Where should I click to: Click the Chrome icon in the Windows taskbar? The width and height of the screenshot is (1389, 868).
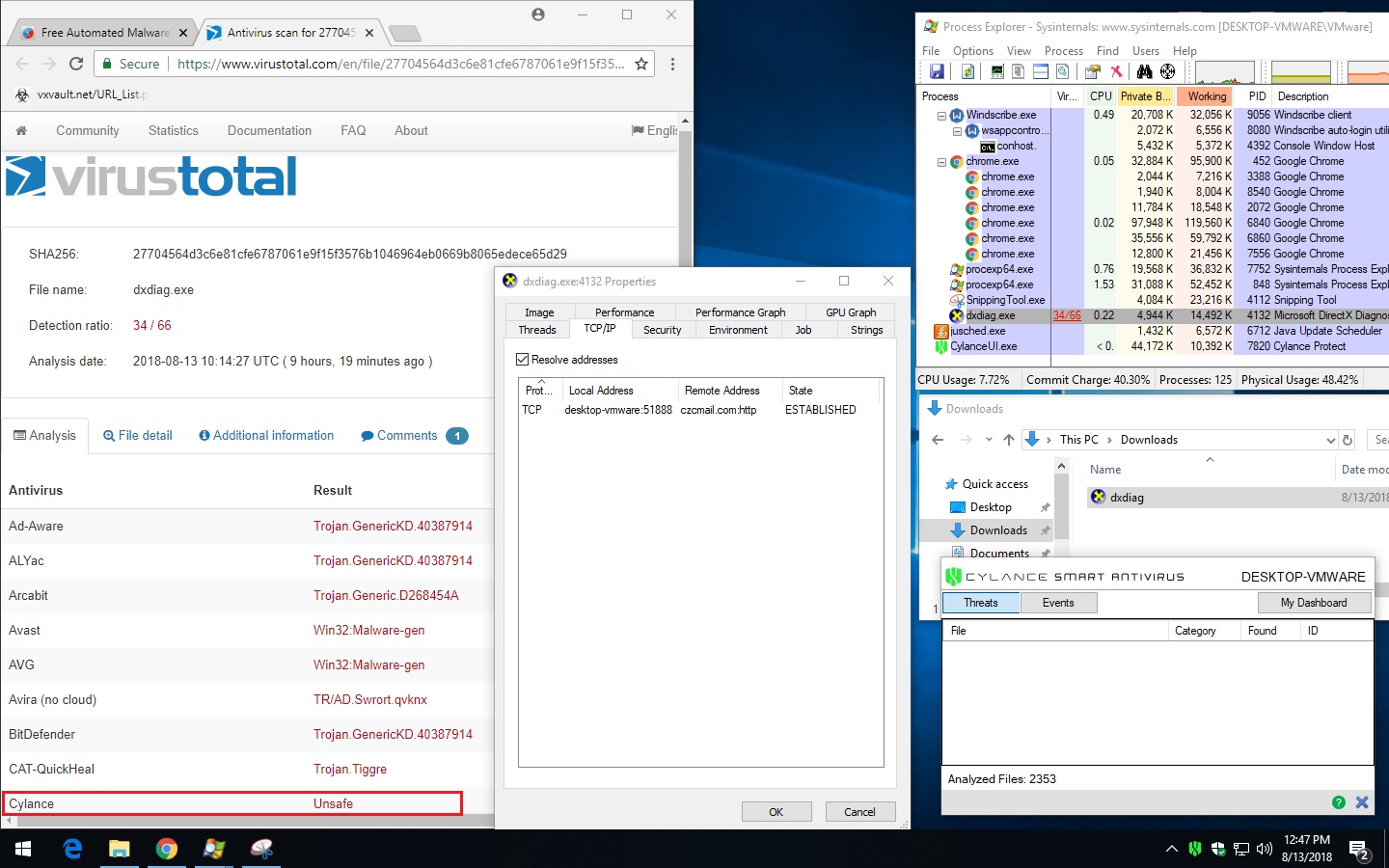pyautogui.click(x=167, y=849)
